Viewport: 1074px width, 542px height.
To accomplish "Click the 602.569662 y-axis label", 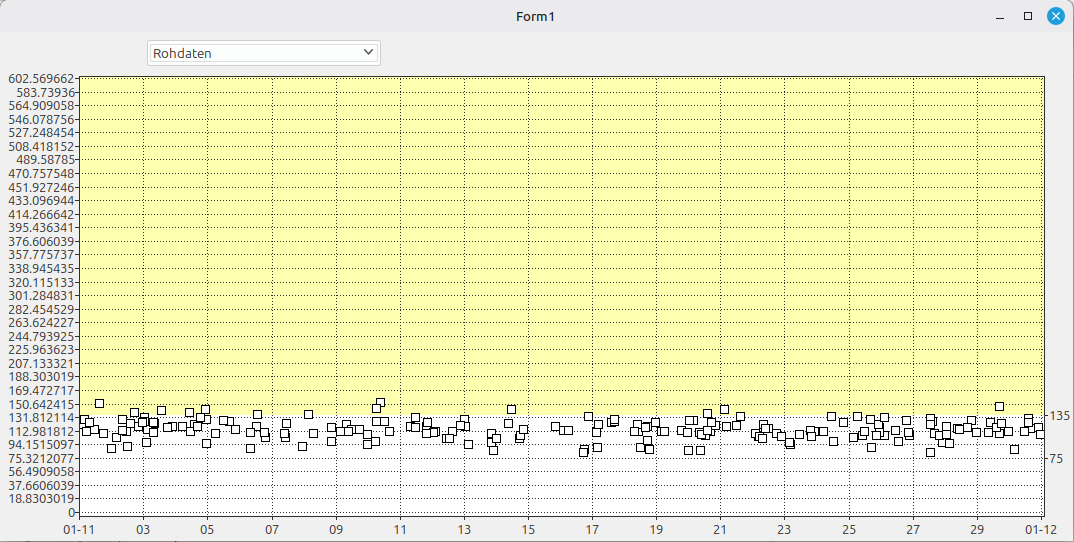I will click(40, 79).
